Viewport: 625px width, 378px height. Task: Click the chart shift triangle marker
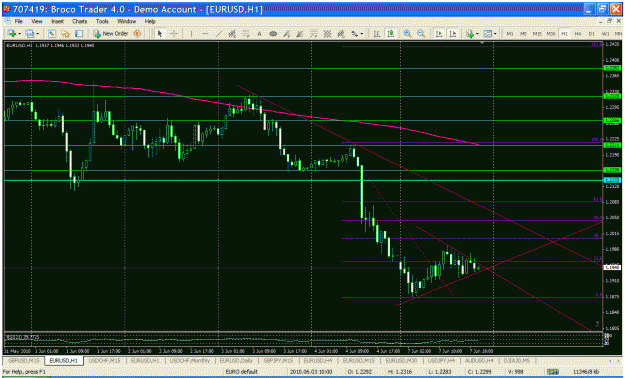(482, 42)
